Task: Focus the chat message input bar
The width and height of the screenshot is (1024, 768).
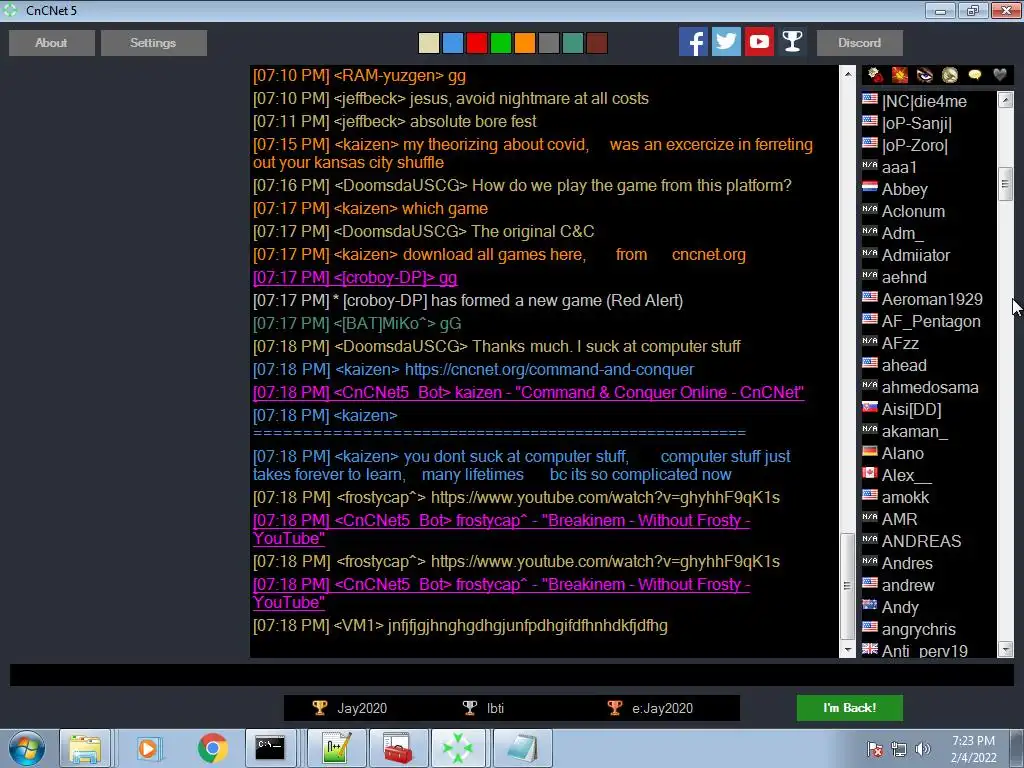Action: pos(511,675)
